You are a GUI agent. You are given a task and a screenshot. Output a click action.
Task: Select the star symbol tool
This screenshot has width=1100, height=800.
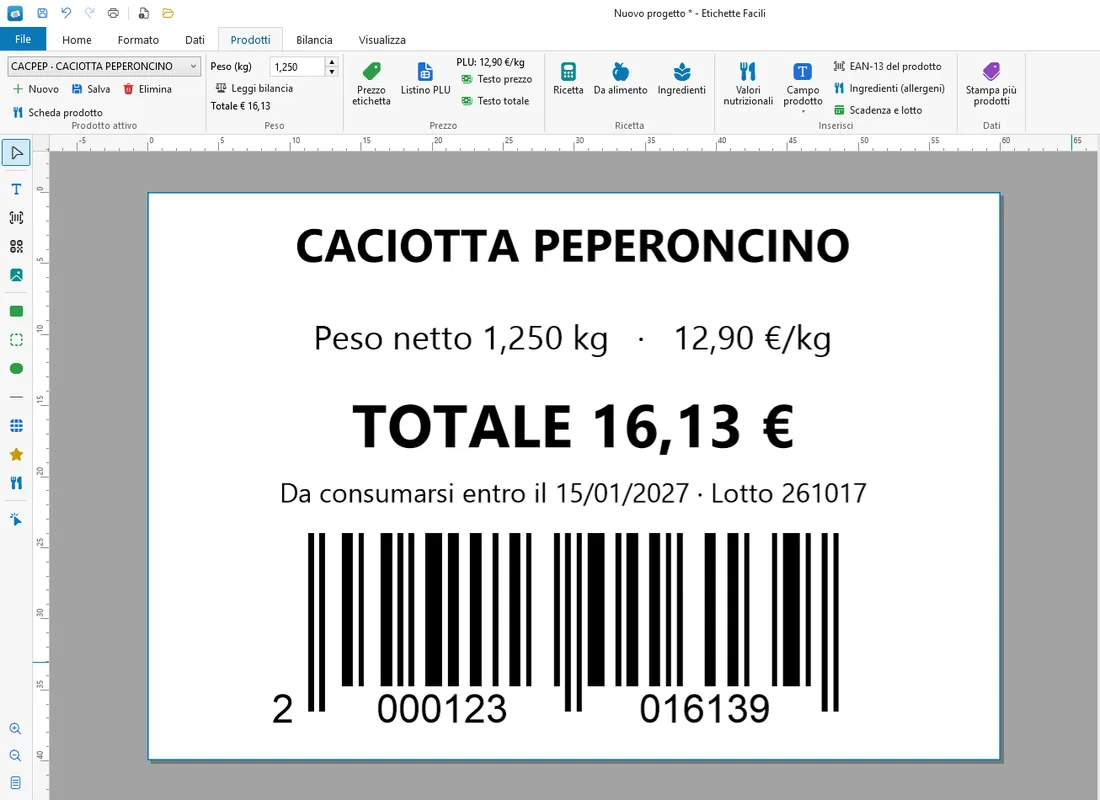tap(16, 455)
